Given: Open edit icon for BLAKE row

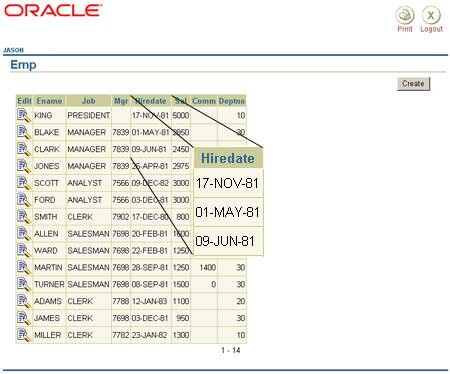Looking at the screenshot, I should (x=24, y=132).
